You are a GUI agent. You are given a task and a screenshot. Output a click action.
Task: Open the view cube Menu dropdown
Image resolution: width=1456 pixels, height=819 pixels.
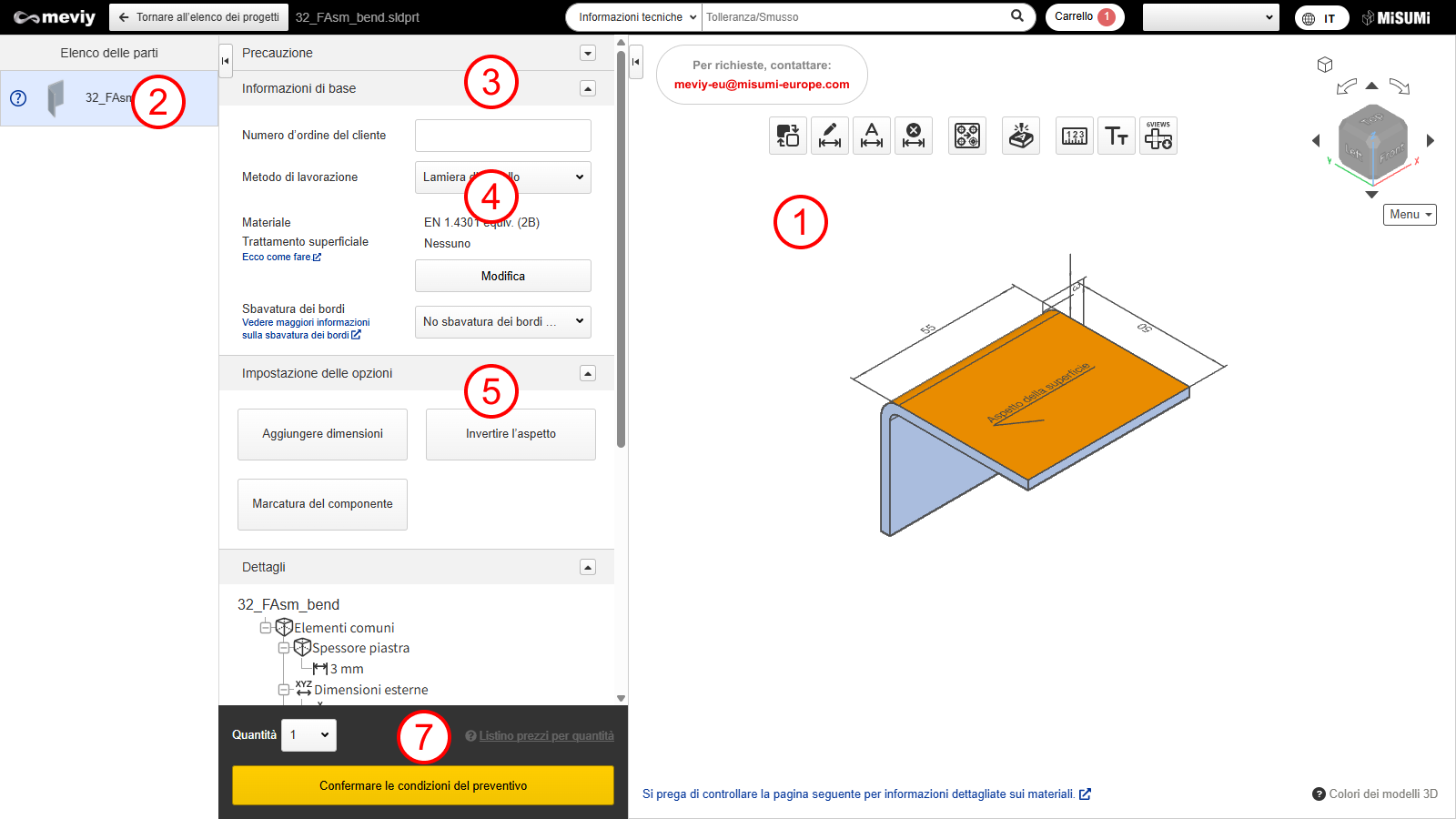(1410, 215)
